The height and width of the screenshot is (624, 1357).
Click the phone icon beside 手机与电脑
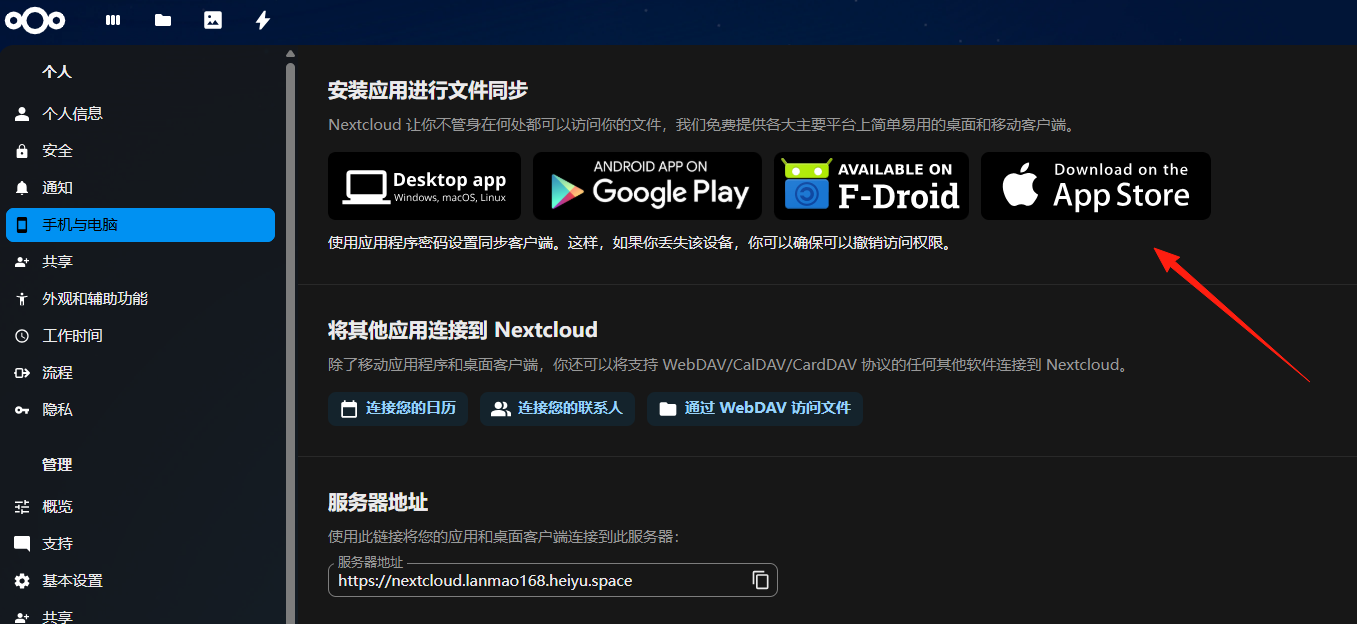(x=22, y=225)
